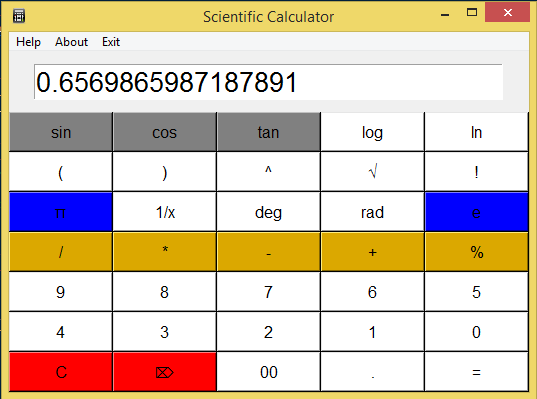The width and height of the screenshot is (537, 399).
Task: Click the equals button
Action: point(476,372)
